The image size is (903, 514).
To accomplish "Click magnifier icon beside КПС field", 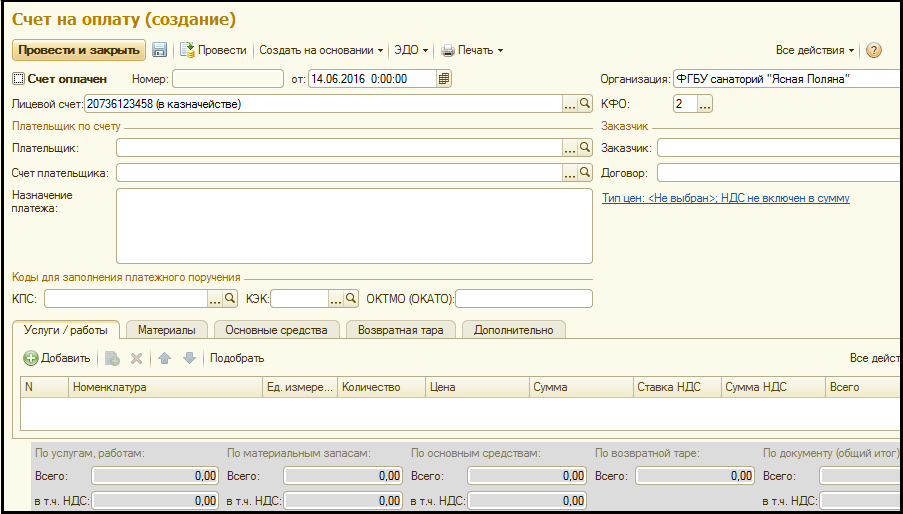I will [x=230, y=298].
